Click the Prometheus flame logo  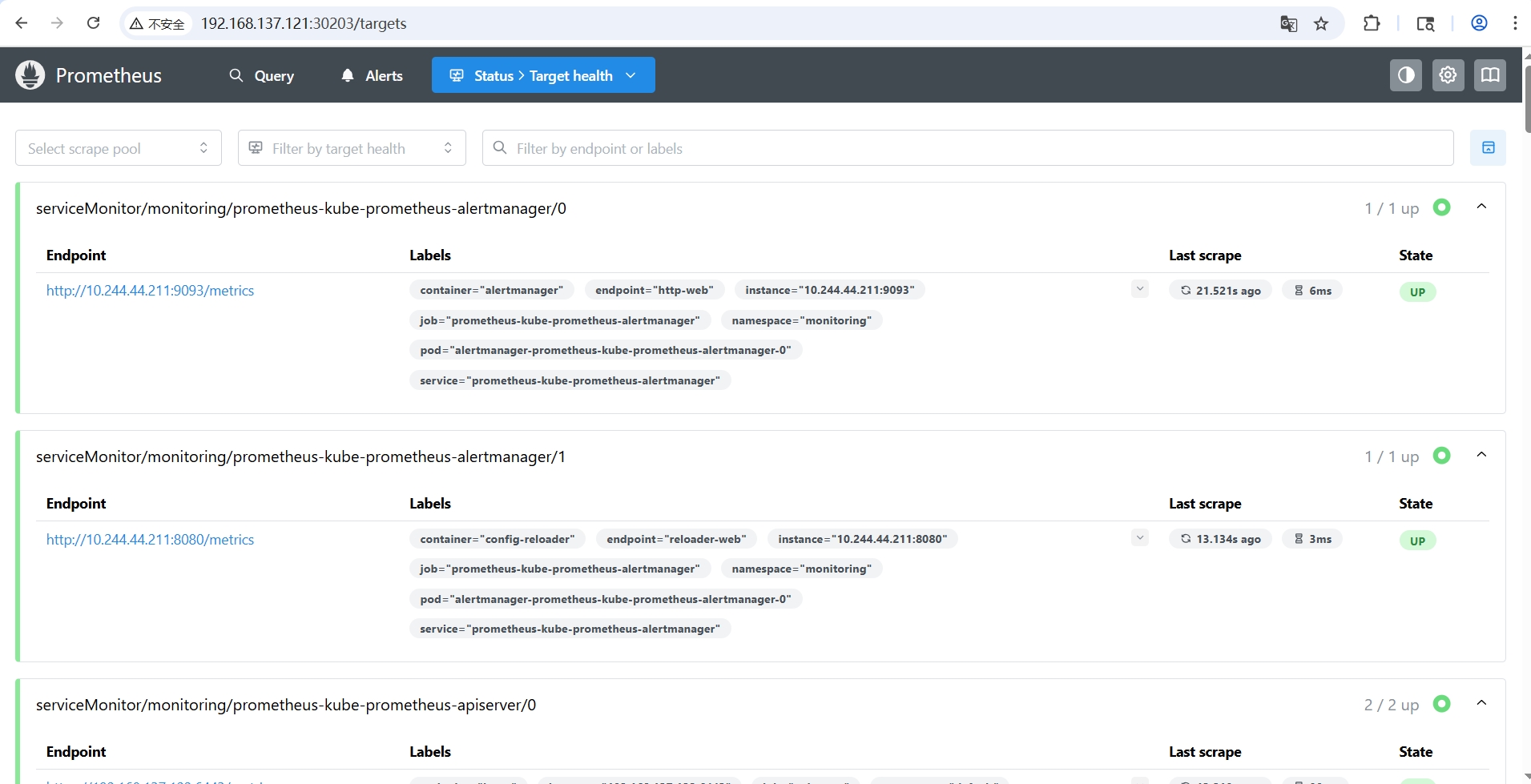pyautogui.click(x=30, y=75)
